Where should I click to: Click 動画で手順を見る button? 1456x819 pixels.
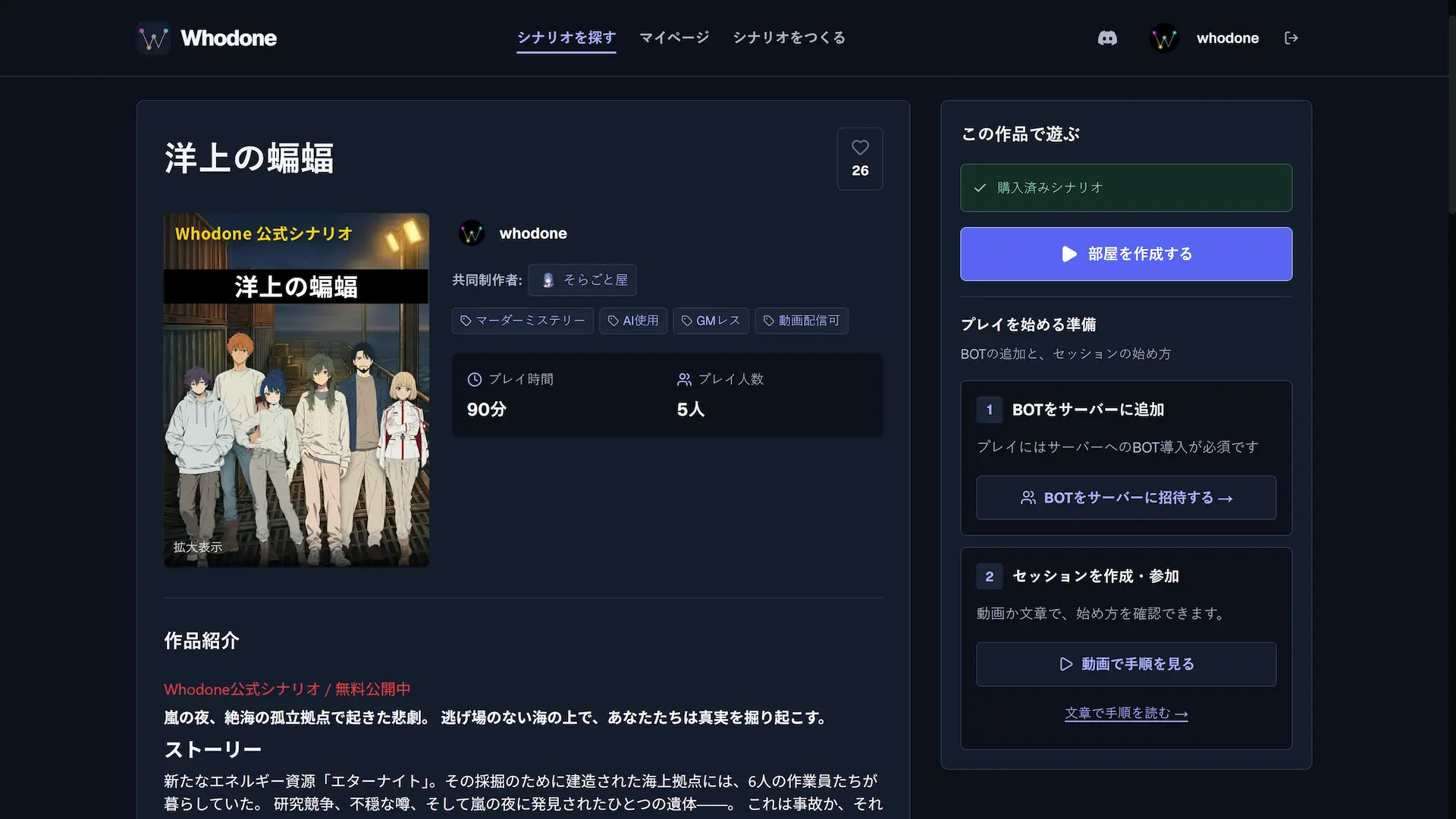[1126, 664]
